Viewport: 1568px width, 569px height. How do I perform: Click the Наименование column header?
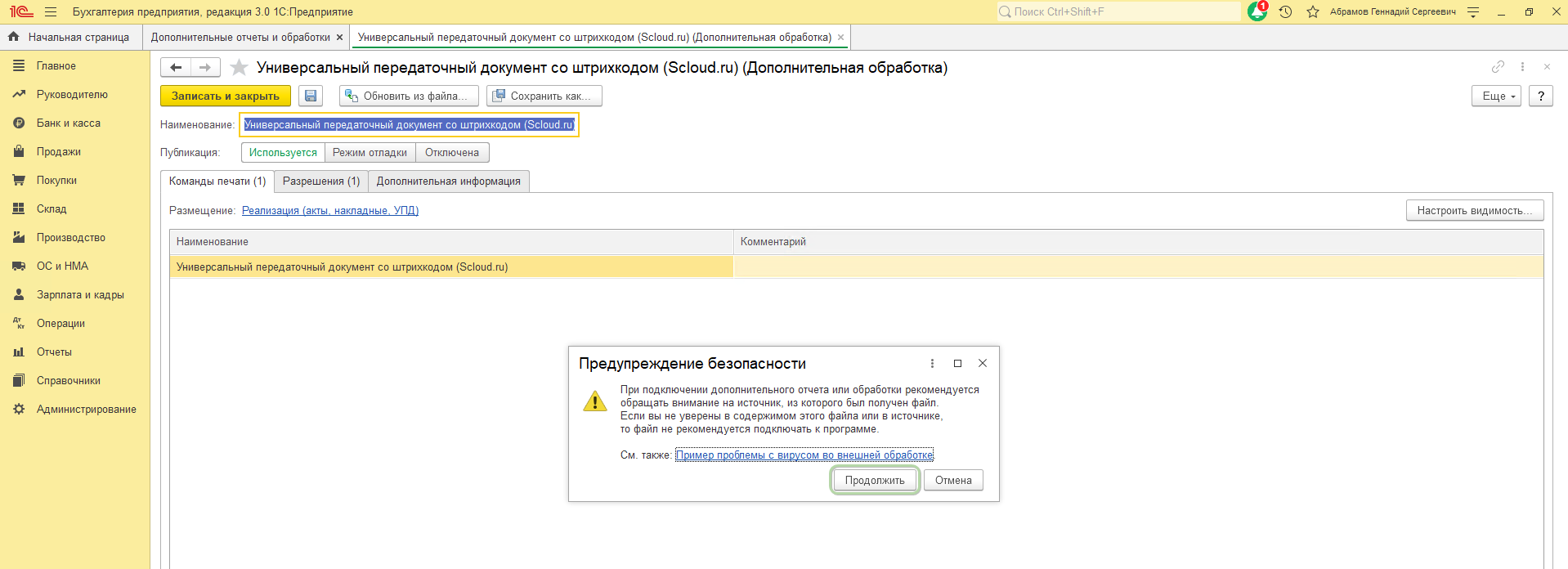click(x=451, y=242)
